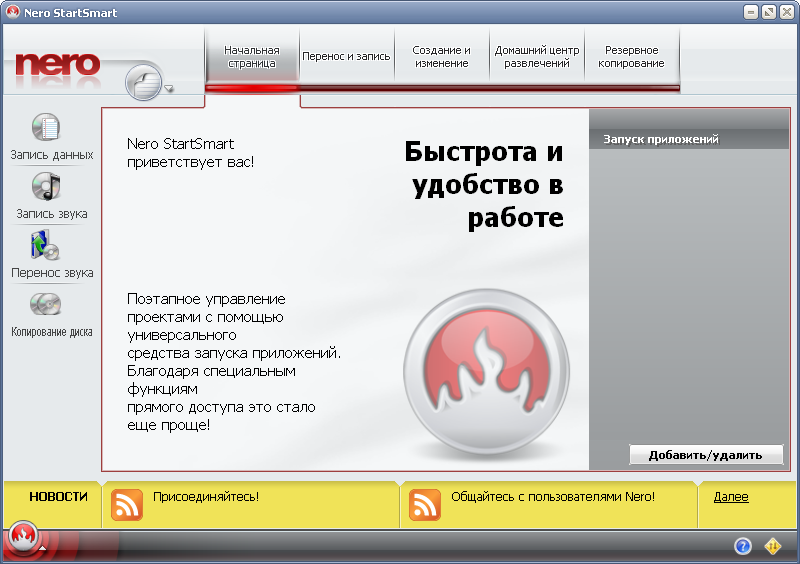The image size is (800, 564).
Task: Start the Перенос звука icon
Action: click(45, 245)
